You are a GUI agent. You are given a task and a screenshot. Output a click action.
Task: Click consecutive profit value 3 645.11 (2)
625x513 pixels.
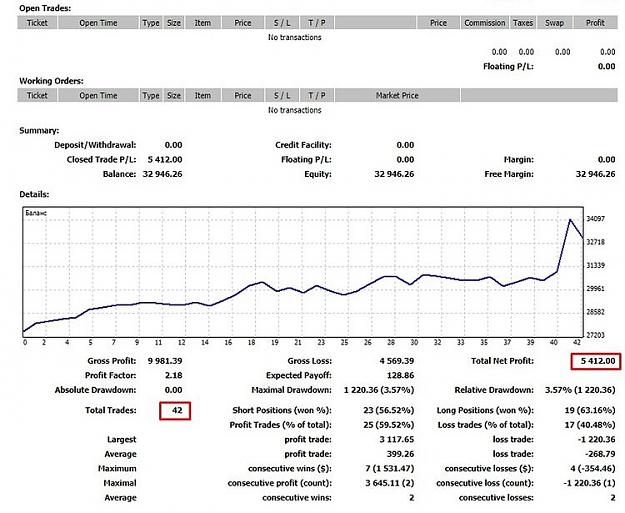tap(390, 483)
